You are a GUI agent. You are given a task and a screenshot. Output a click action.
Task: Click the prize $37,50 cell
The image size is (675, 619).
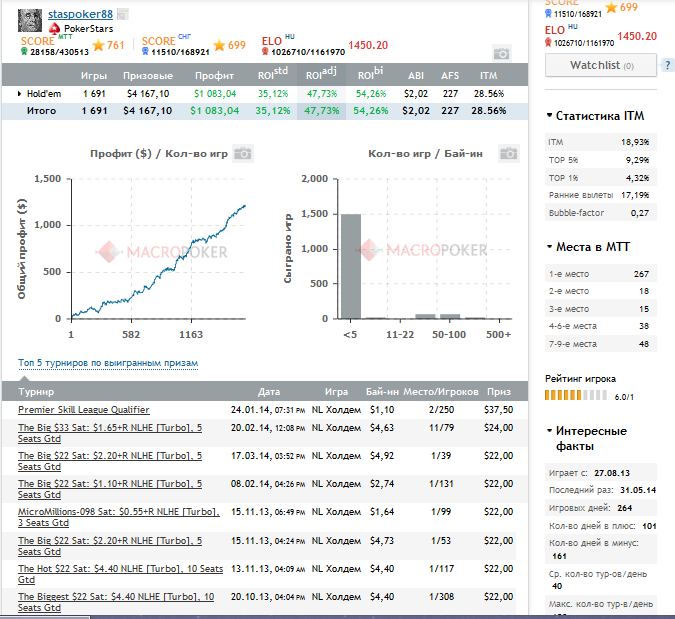[x=499, y=409]
